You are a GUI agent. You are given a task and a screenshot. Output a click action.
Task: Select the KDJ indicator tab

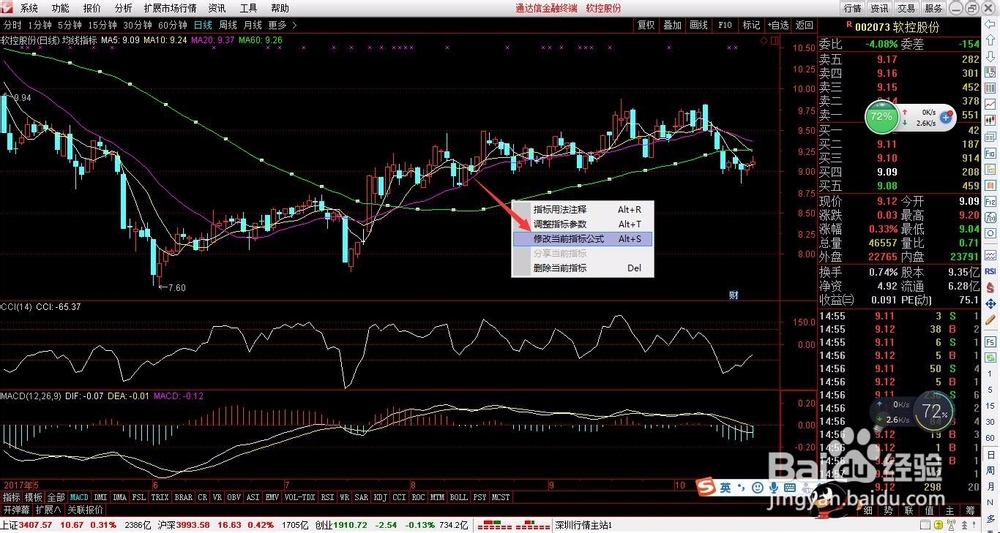pos(380,497)
